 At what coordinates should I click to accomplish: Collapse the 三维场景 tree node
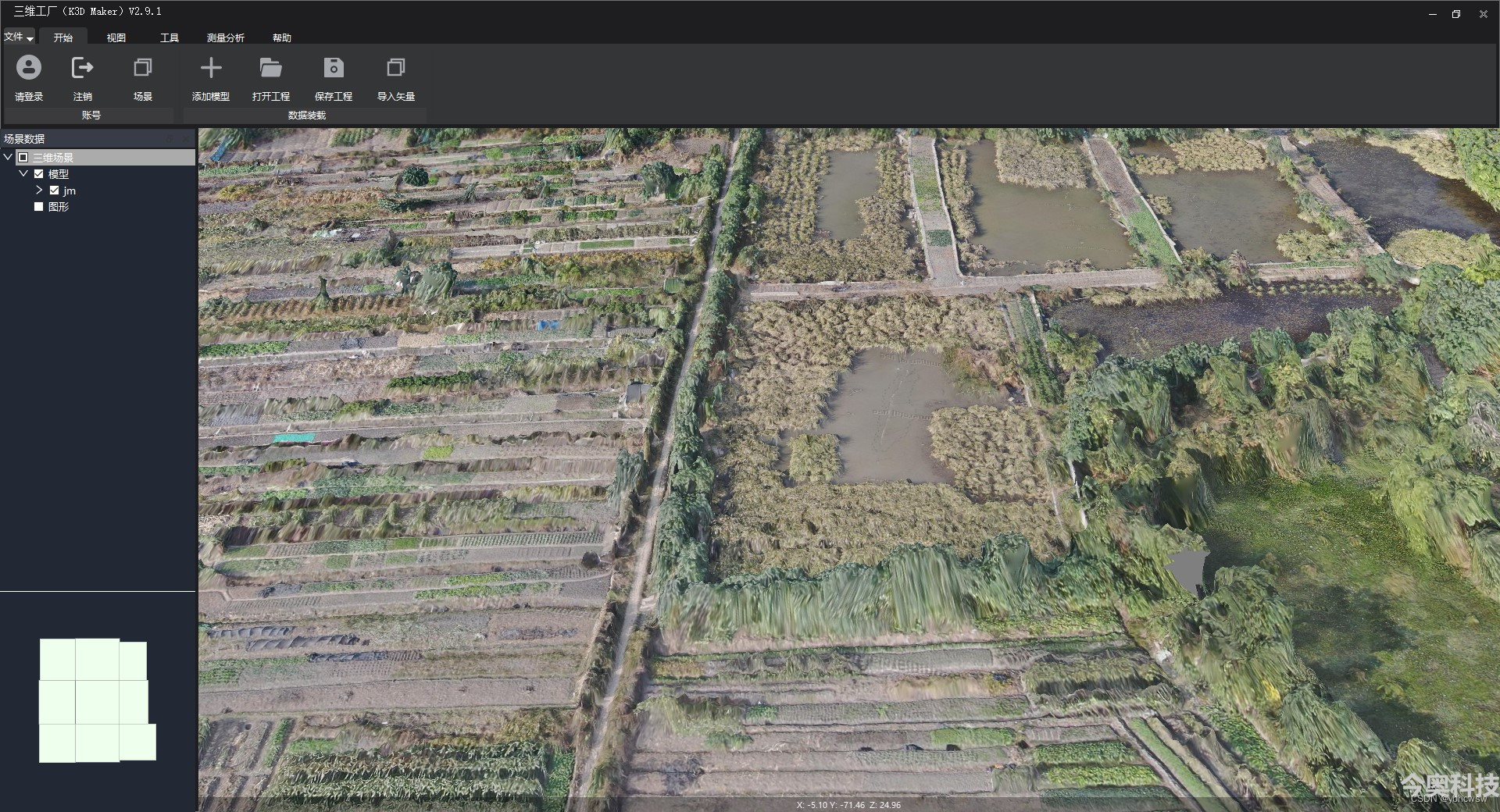8,157
